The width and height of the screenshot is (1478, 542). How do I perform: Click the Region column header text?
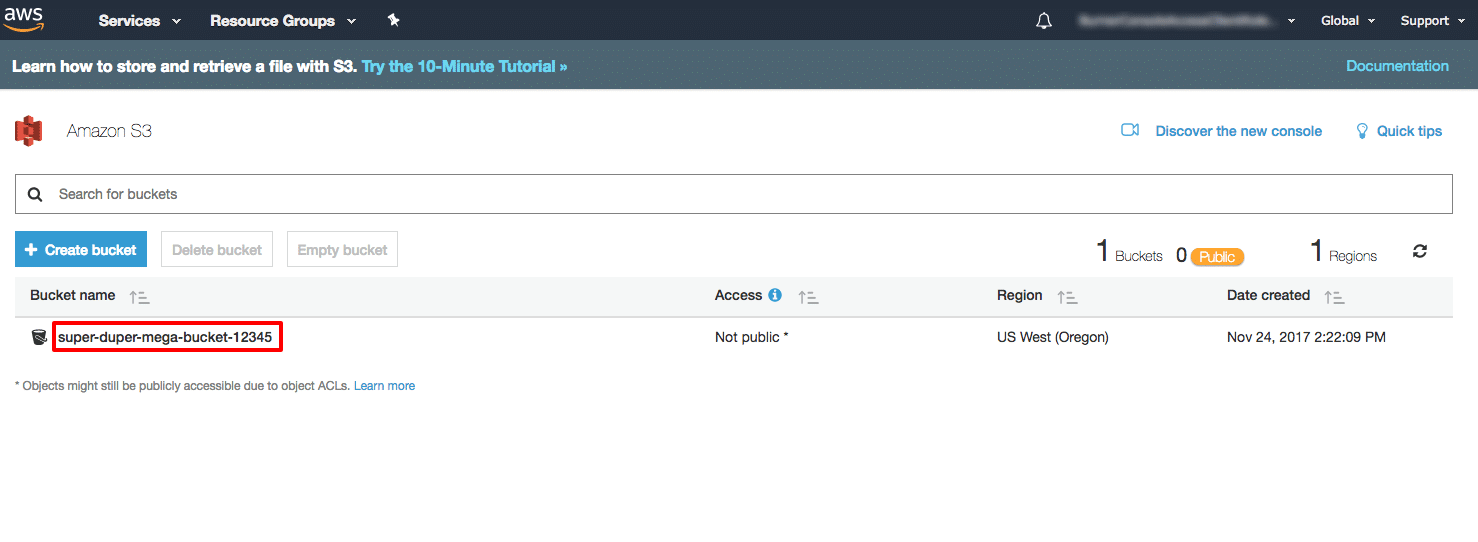pyautogui.click(x=1020, y=295)
